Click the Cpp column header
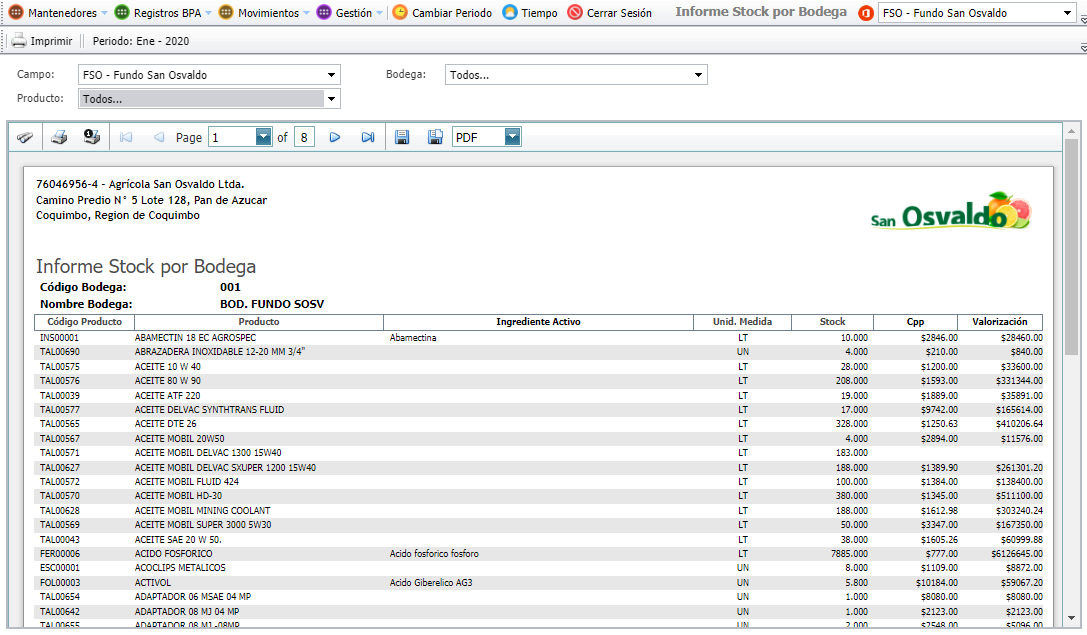The image size is (1087, 635). [x=915, y=322]
